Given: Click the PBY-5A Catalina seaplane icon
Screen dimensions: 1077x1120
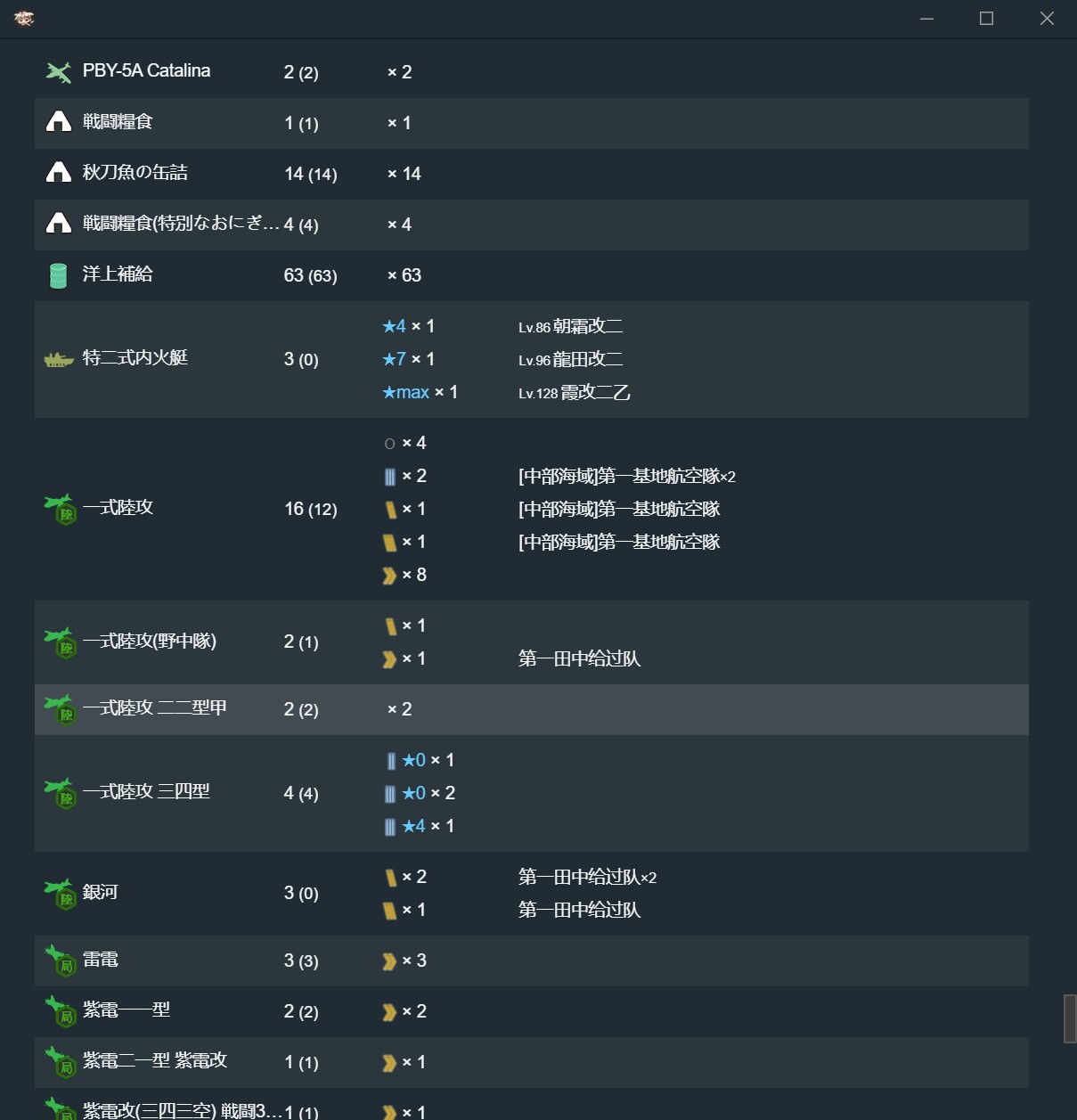Looking at the screenshot, I should tap(59, 72).
